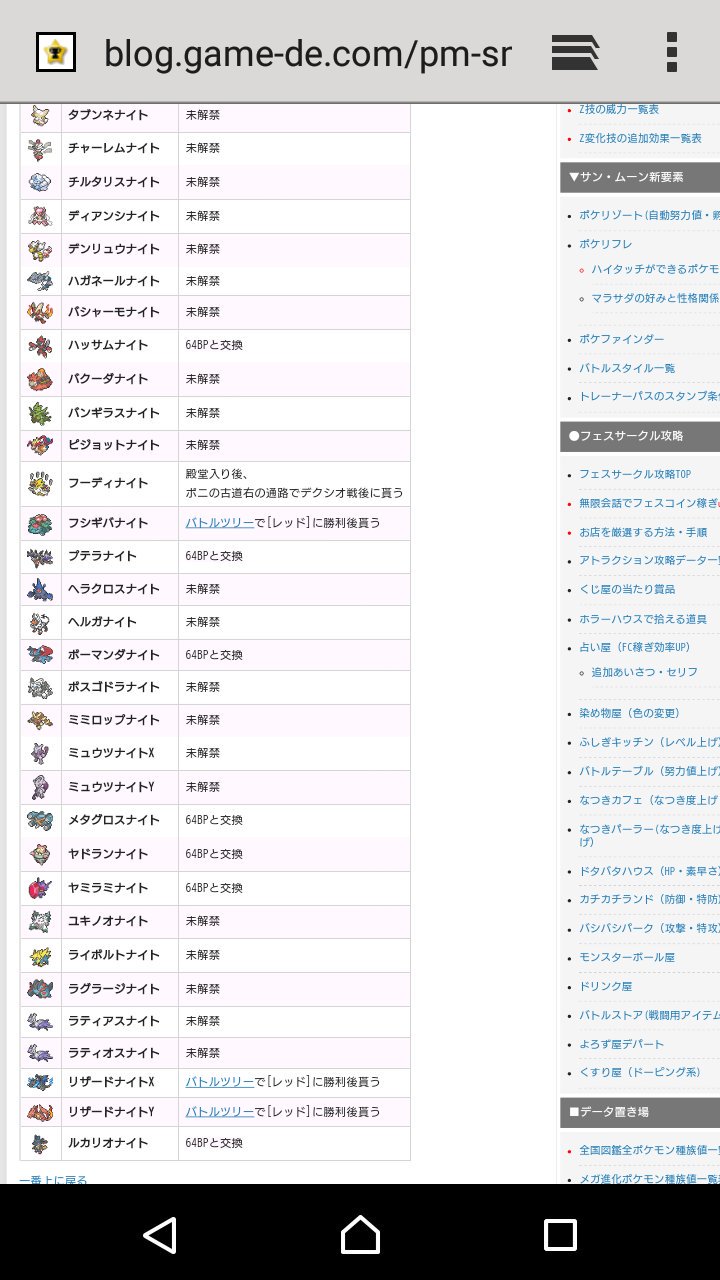Image resolution: width=720 pixels, height=1280 pixels.
Task: Tap the sprite icon beside リザードナイトX
Action: tap(40, 1082)
